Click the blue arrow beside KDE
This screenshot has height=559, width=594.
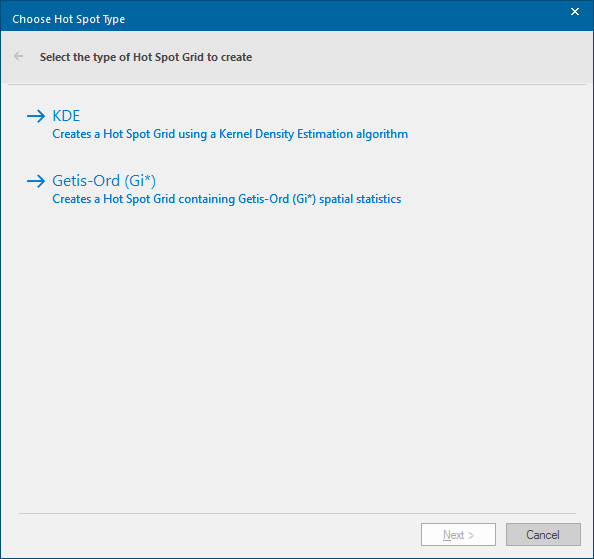click(x=36, y=116)
